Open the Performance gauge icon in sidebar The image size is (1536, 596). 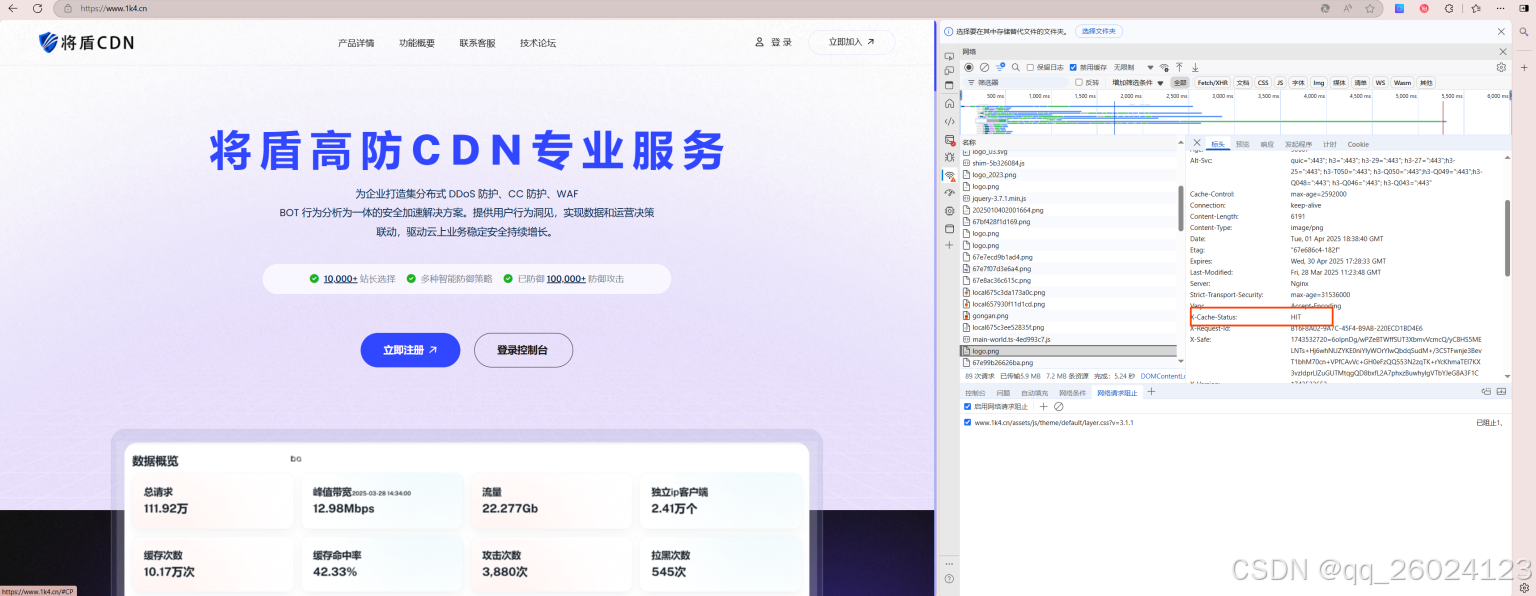[x=949, y=193]
